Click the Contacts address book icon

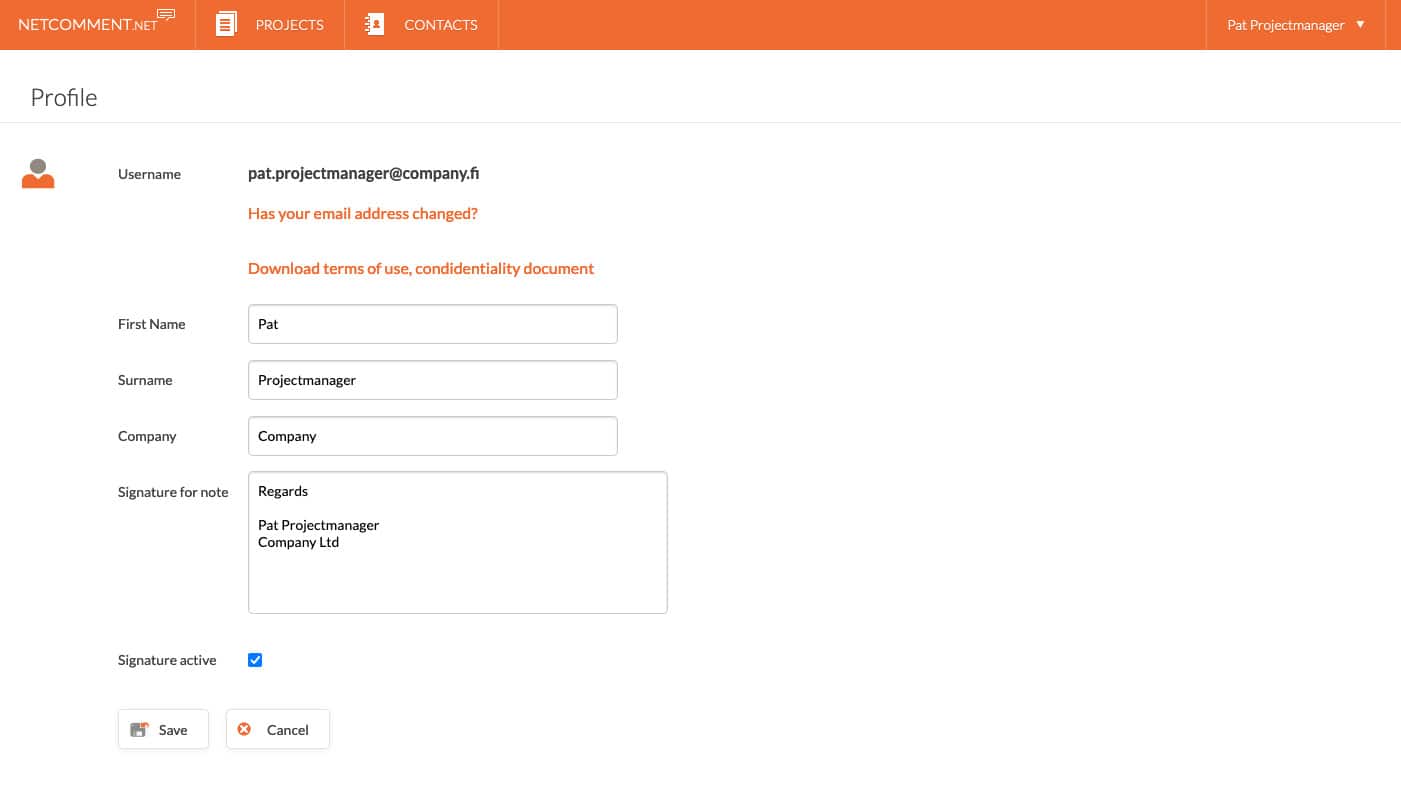(375, 25)
